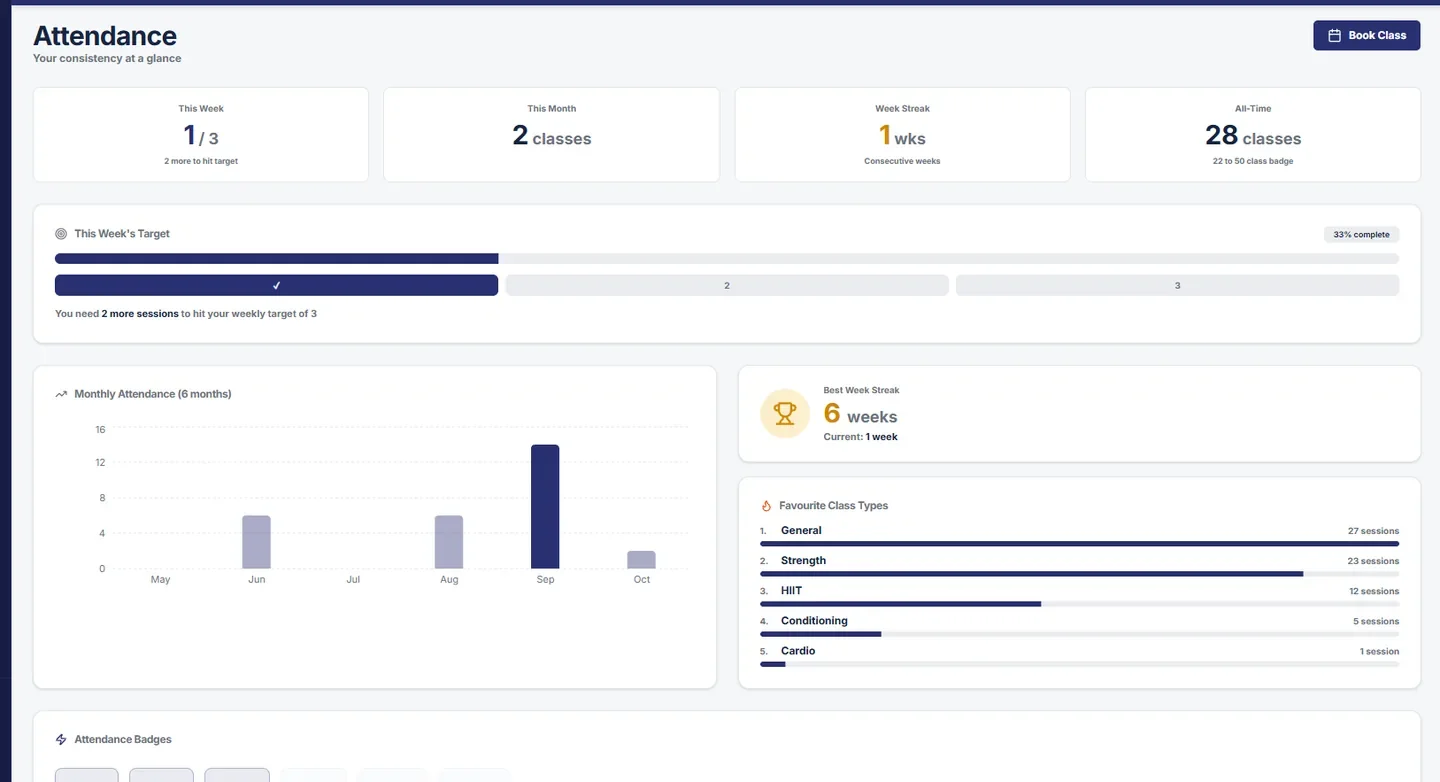Image resolution: width=1440 pixels, height=782 pixels.
Task: Select the Cardio class type row
Action: 1079,656
